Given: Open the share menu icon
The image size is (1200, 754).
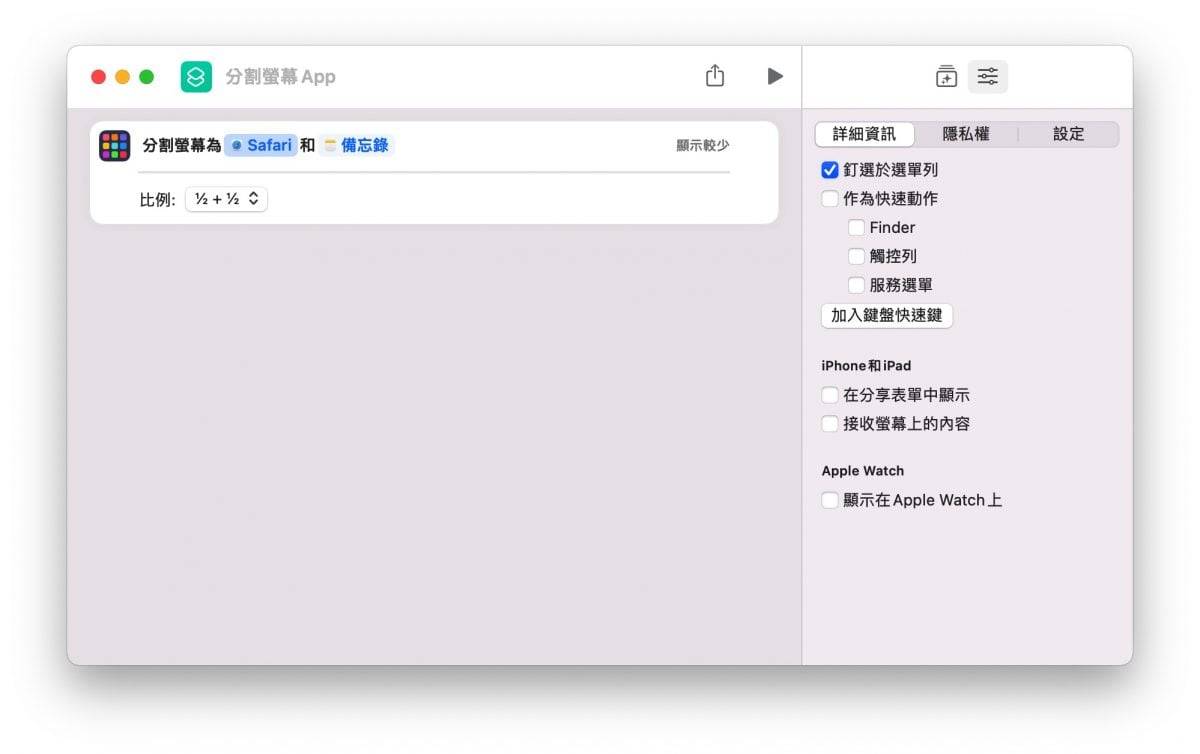Looking at the screenshot, I should [715, 76].
